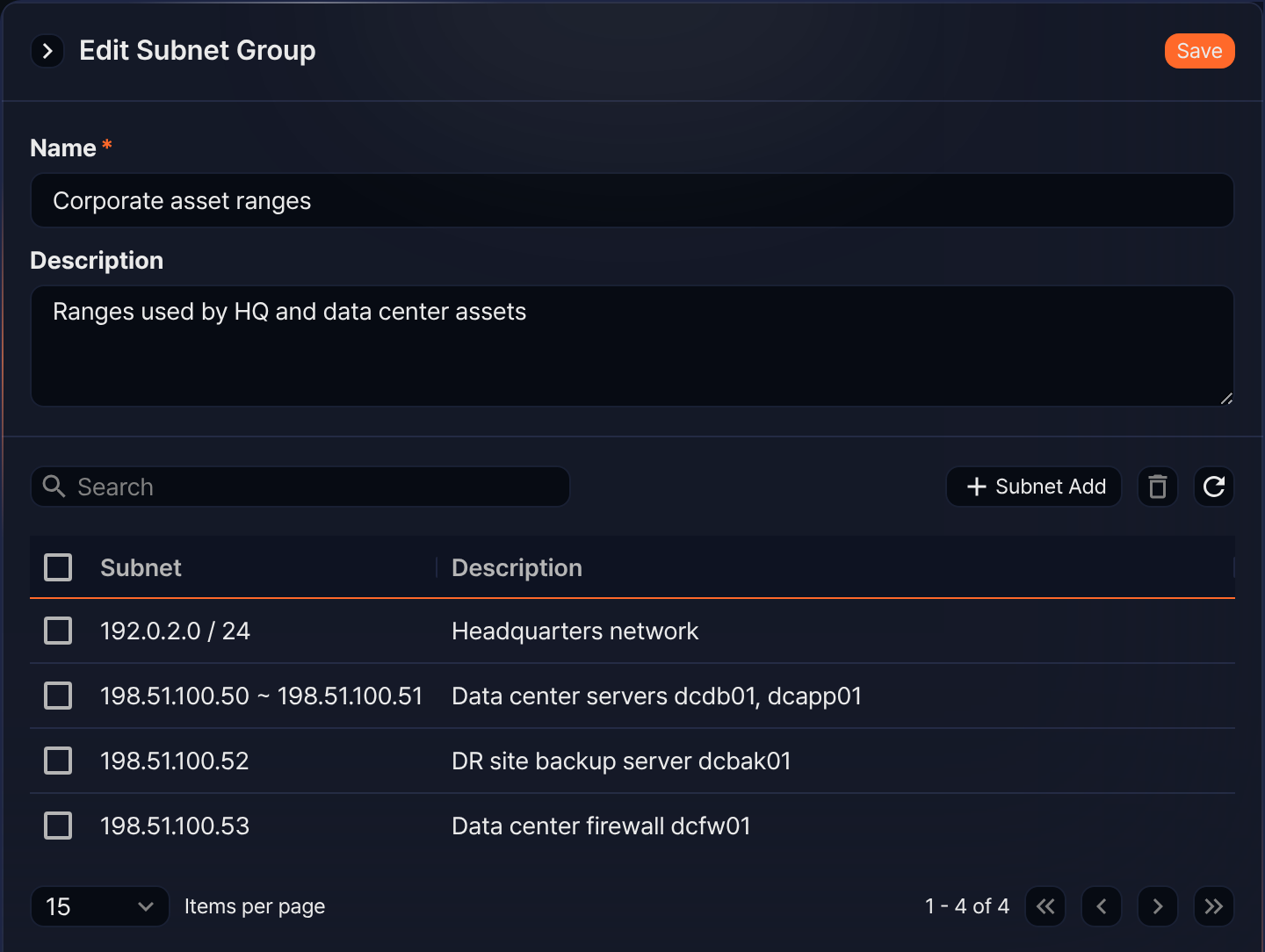Viewport: 1265px width, 952px height.
Task: Click the delete trash icon
Action: point(1158,487)
